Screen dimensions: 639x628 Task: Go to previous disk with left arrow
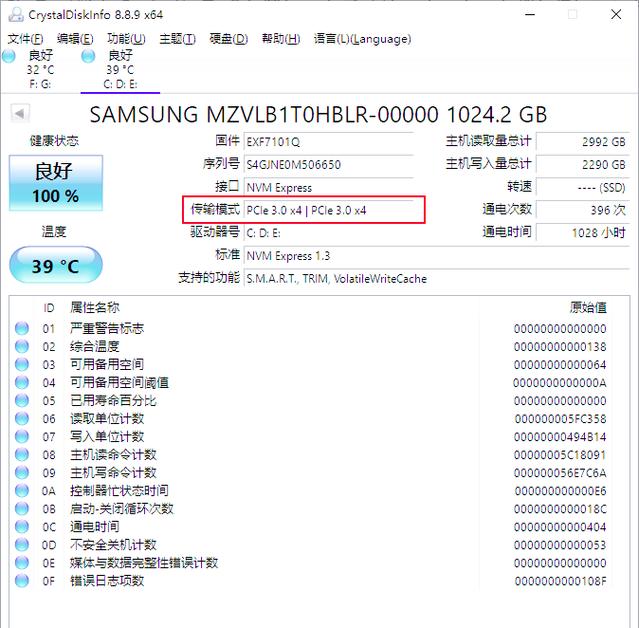click(20, 113)
